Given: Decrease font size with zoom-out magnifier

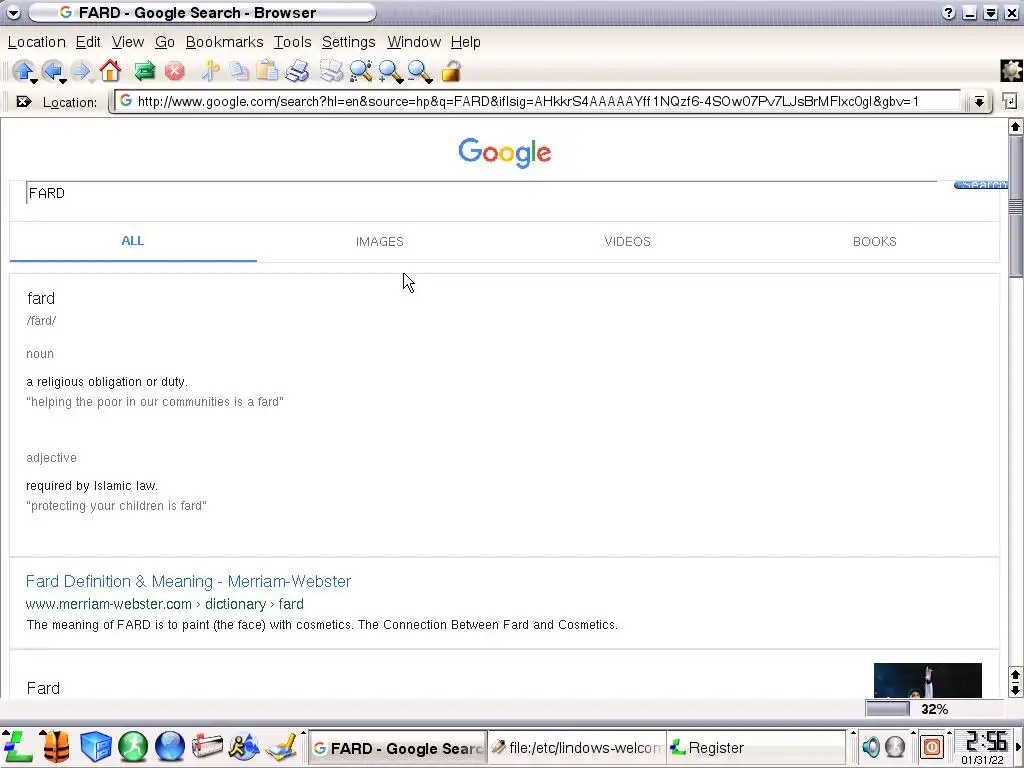Looking at the screenshot, I should point(419,71).
